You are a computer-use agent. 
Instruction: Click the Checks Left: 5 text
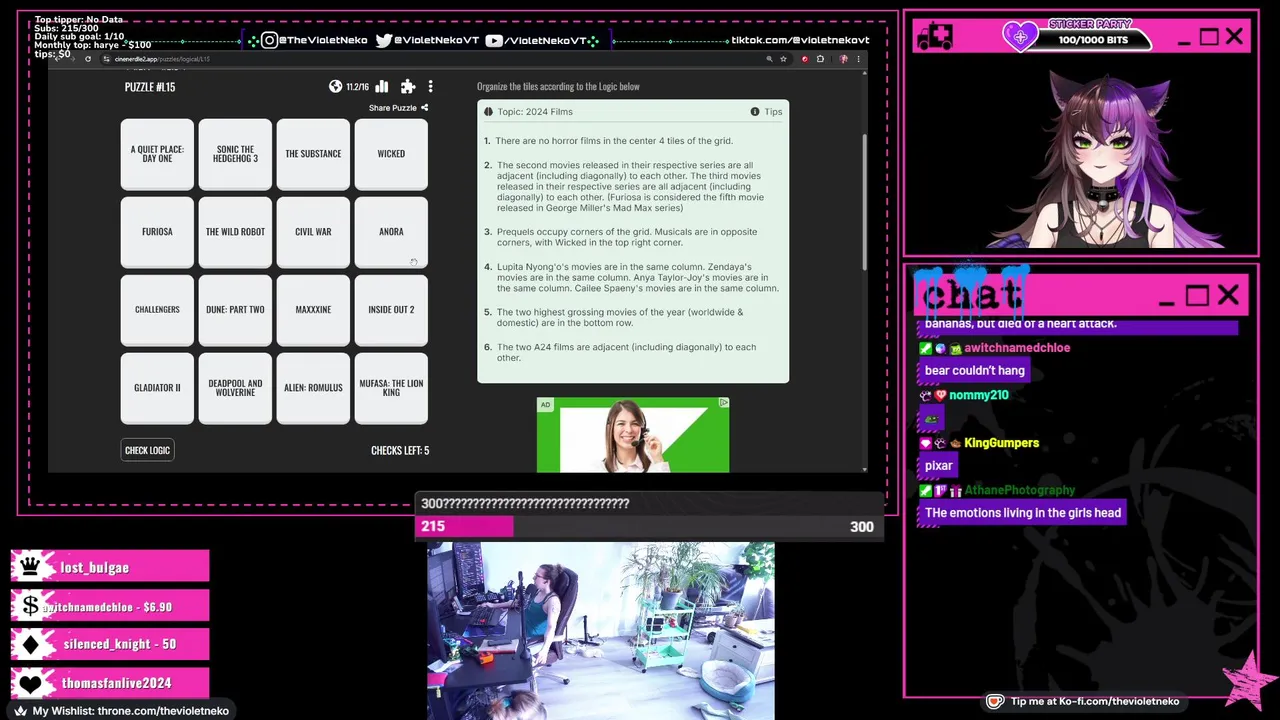click(400, 450)
